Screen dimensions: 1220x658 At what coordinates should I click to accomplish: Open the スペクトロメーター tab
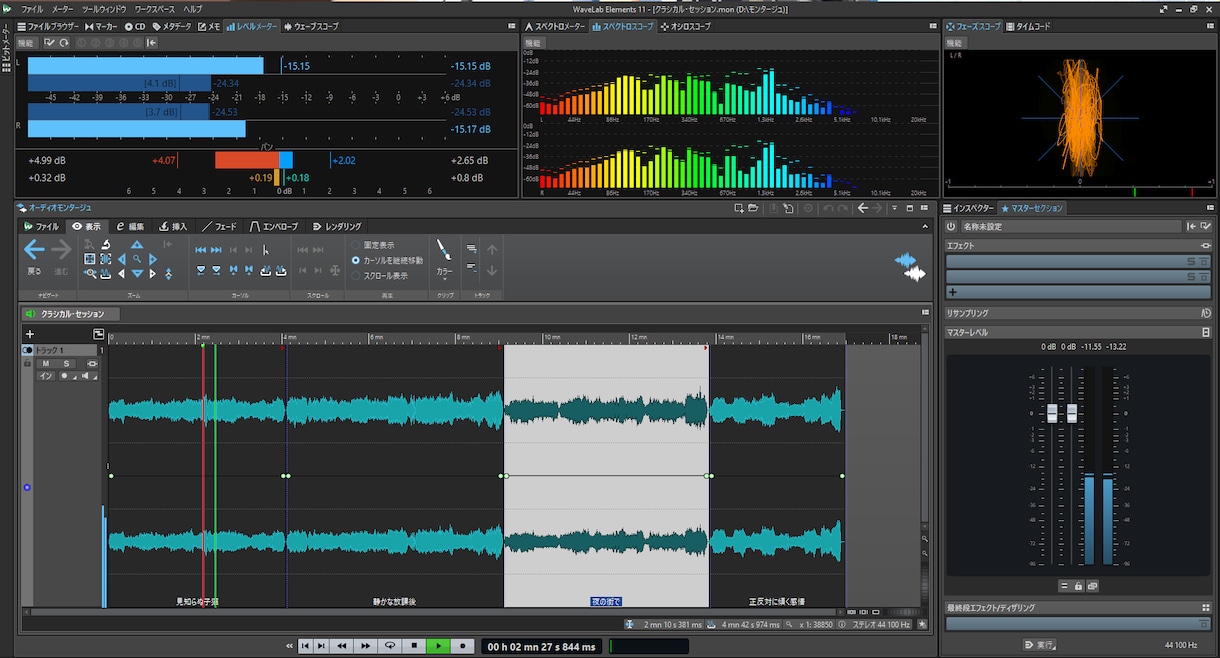(555, 26)
